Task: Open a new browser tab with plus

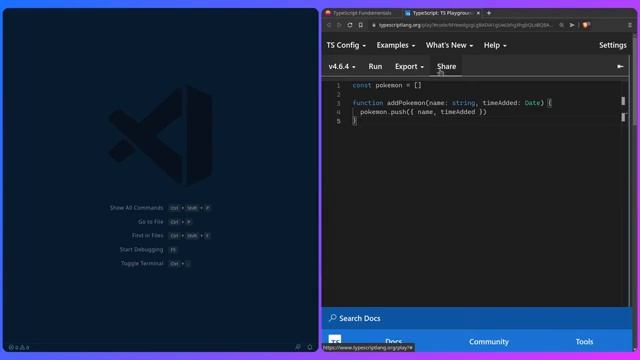Action: [489, 13]
